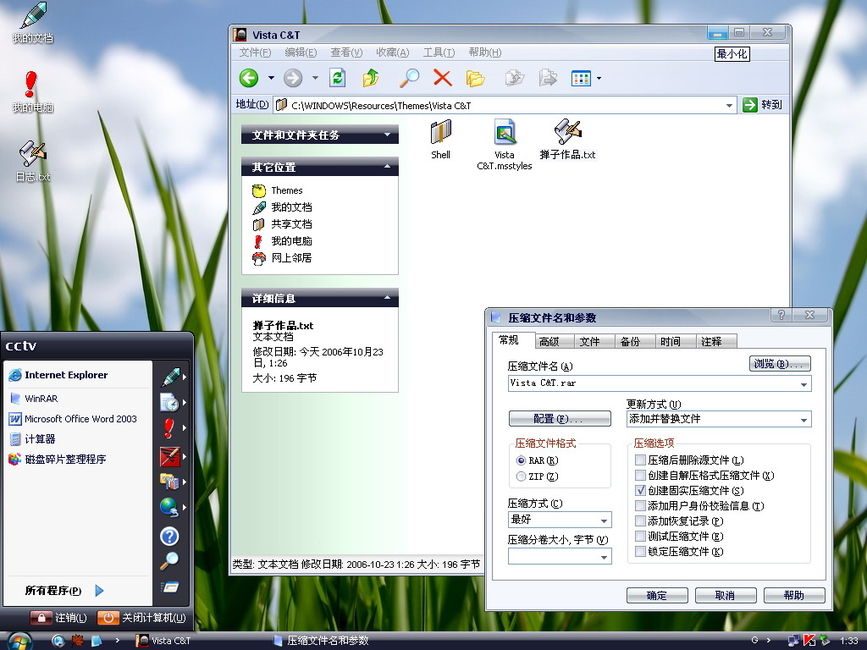The height and width of the screenshot is (650, 867).
Task: Open the recent documents icon in start menu
Action: 169,402
